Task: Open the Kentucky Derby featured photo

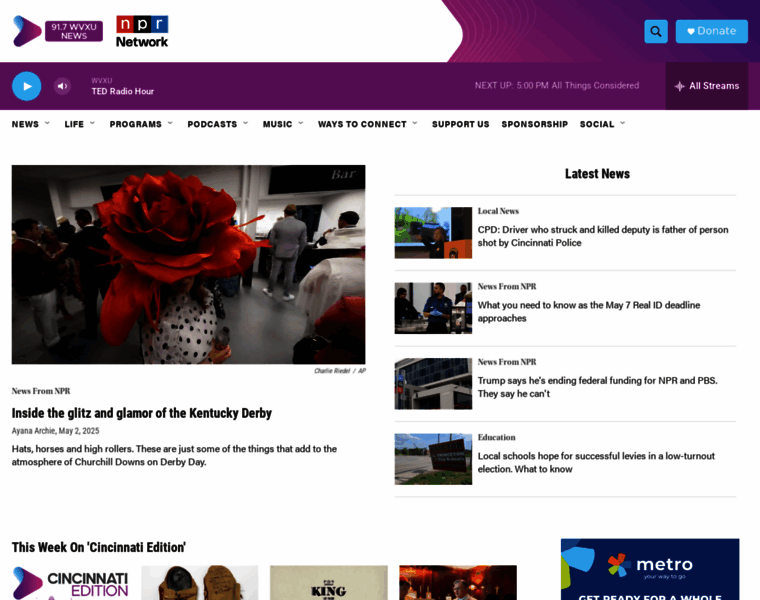Action: coord(189,265)
